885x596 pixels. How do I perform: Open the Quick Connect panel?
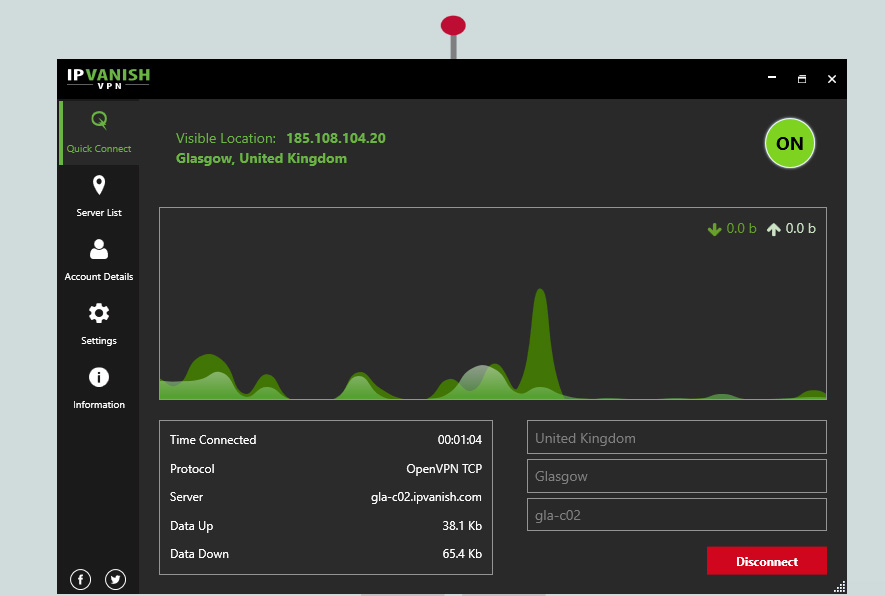99,133
